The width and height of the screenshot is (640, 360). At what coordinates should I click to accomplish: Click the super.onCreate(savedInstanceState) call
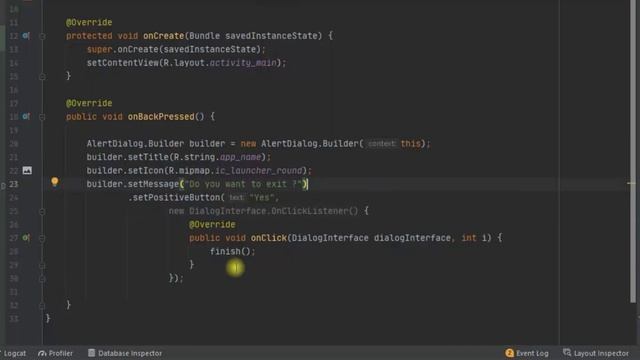[x=176, y=49]
